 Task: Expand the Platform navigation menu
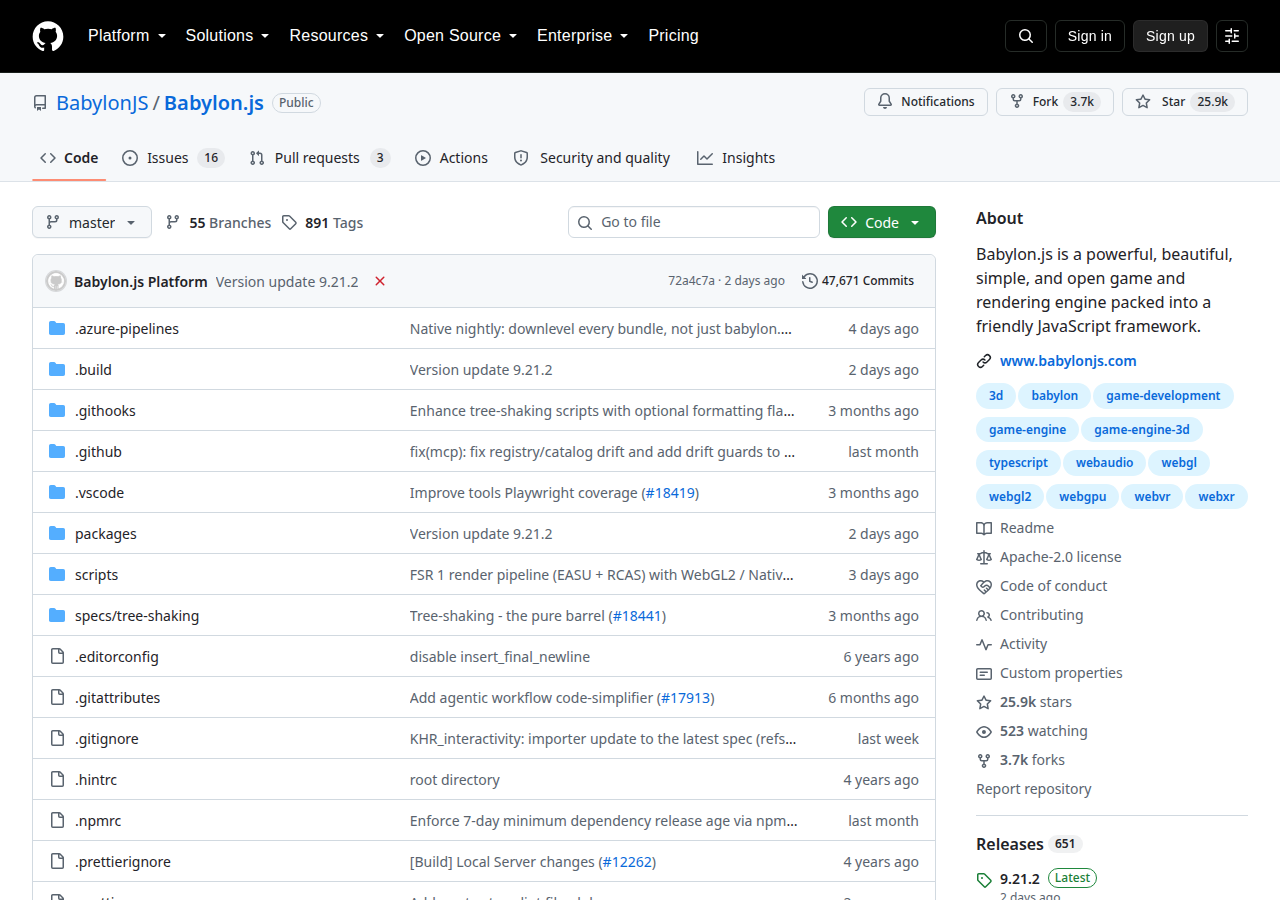(x=127, y=36)
